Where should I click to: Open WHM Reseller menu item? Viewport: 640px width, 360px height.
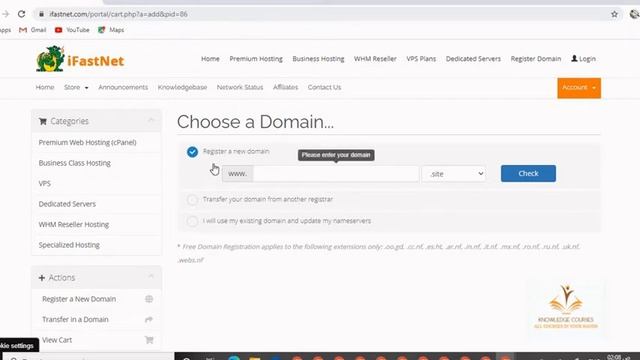pyautogui.click(x=375, y=59)
